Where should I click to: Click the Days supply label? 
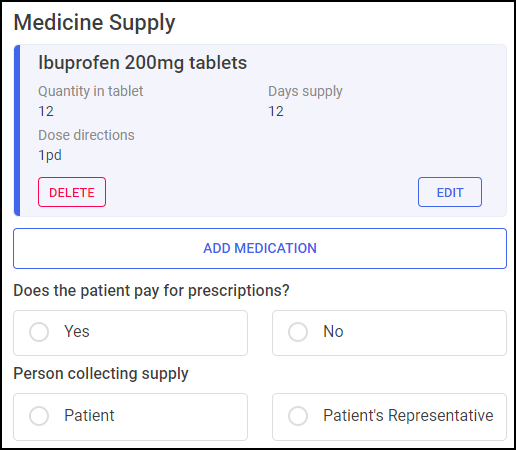click(305, 91)
